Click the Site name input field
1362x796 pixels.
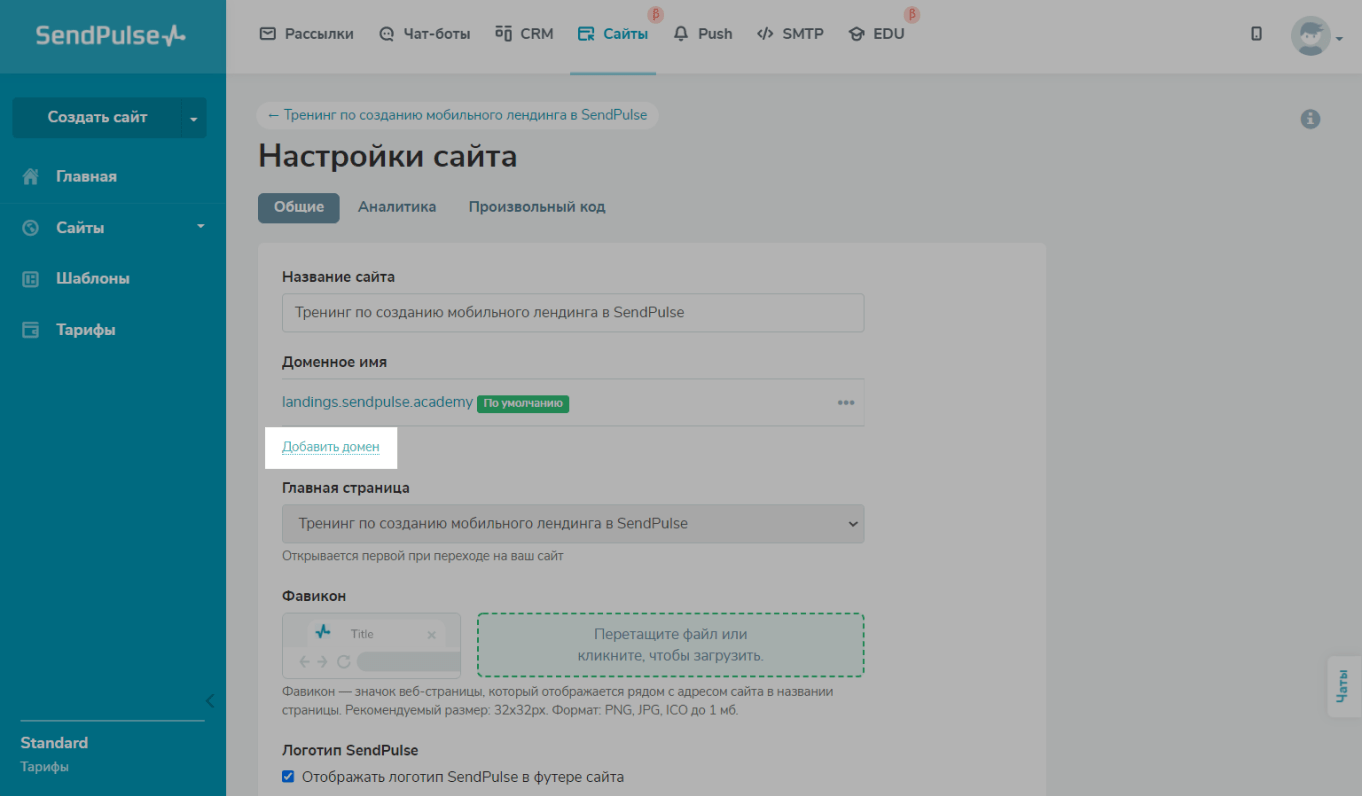click(573, 313)
